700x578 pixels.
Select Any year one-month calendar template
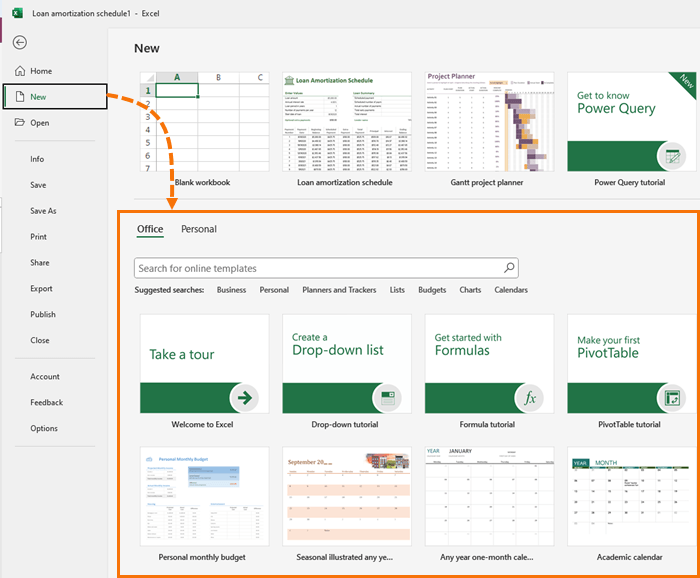489,496
